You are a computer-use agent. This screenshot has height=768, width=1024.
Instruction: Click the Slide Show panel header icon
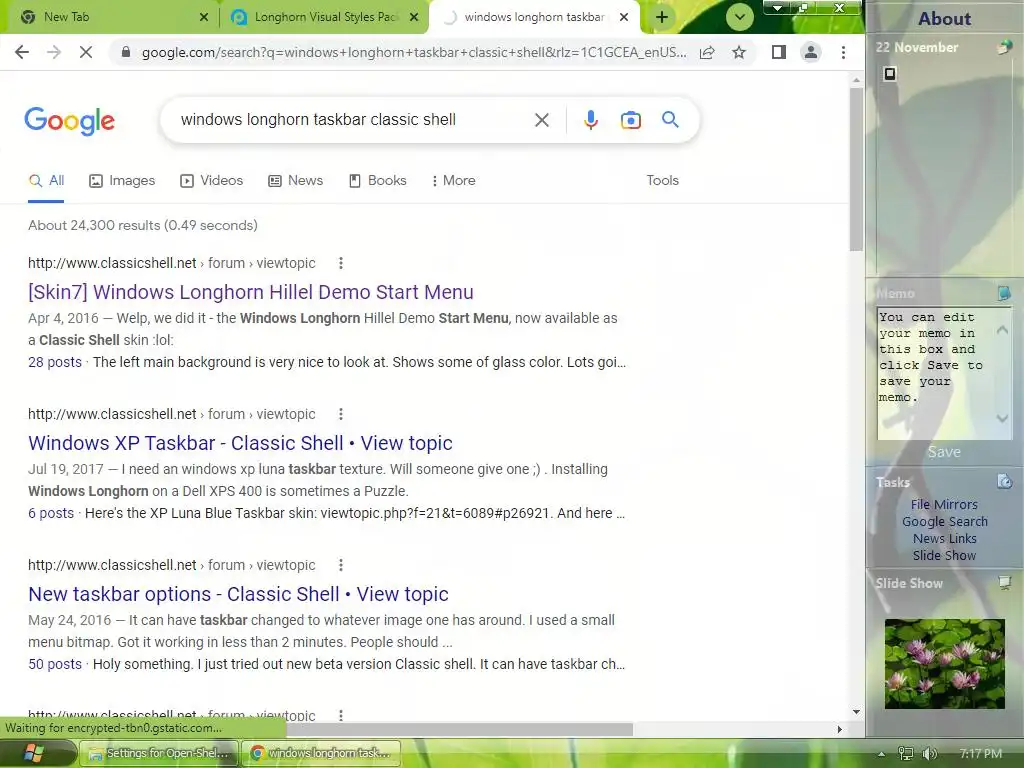click(x=1004, y=583)
